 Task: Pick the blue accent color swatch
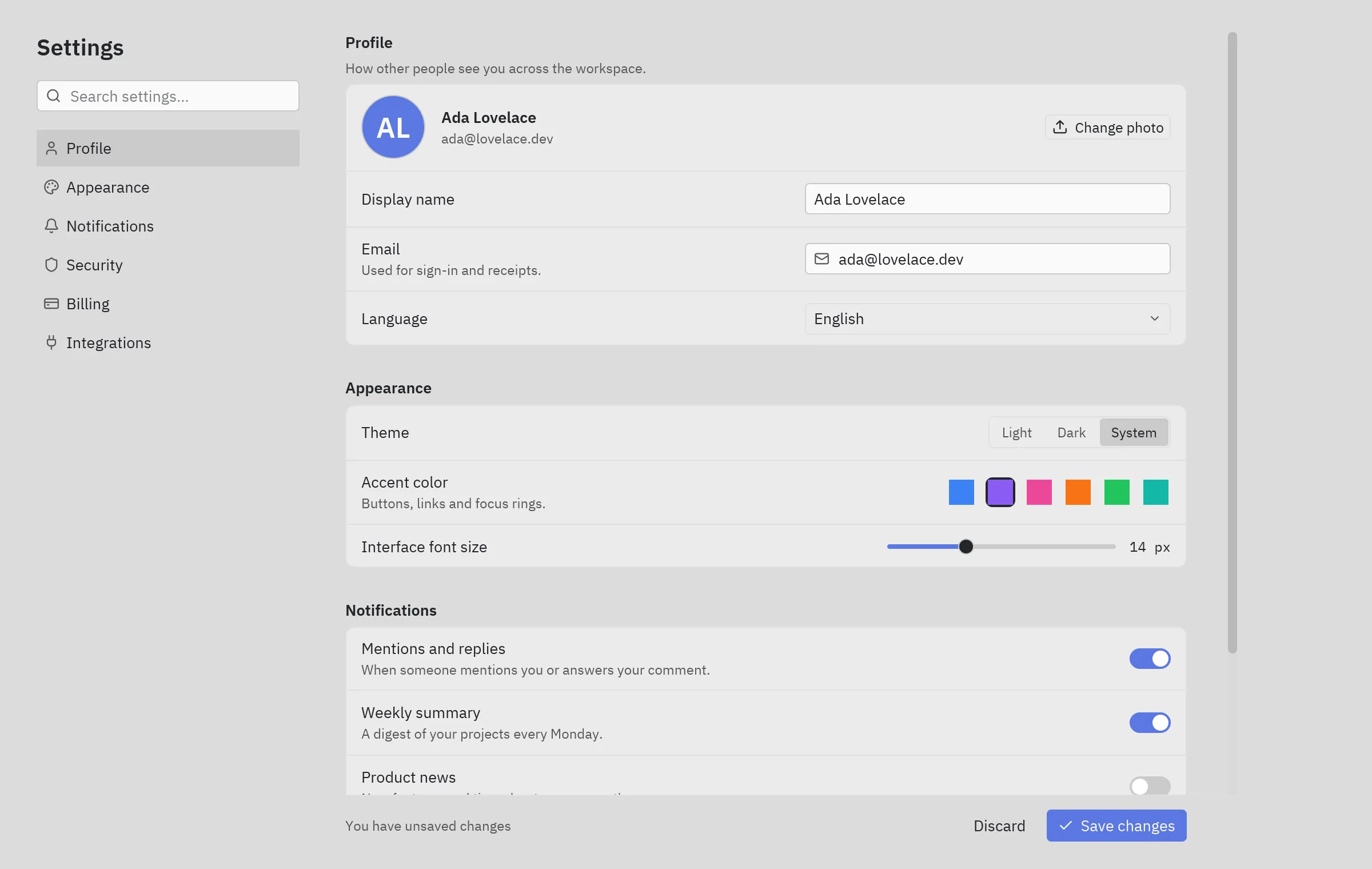click(962, 492)
